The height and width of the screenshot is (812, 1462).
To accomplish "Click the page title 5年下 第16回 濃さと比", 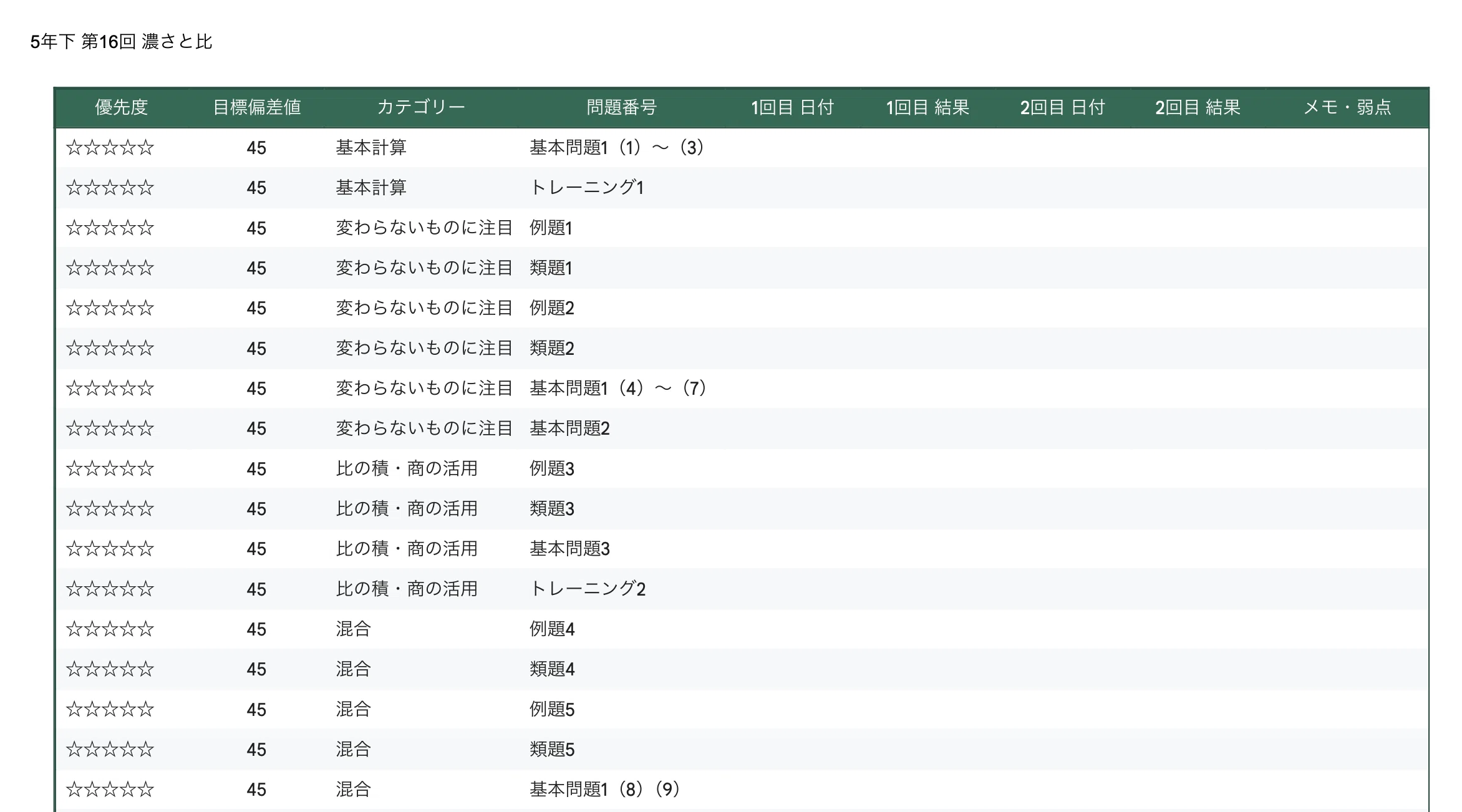I will tap(122, 42).
